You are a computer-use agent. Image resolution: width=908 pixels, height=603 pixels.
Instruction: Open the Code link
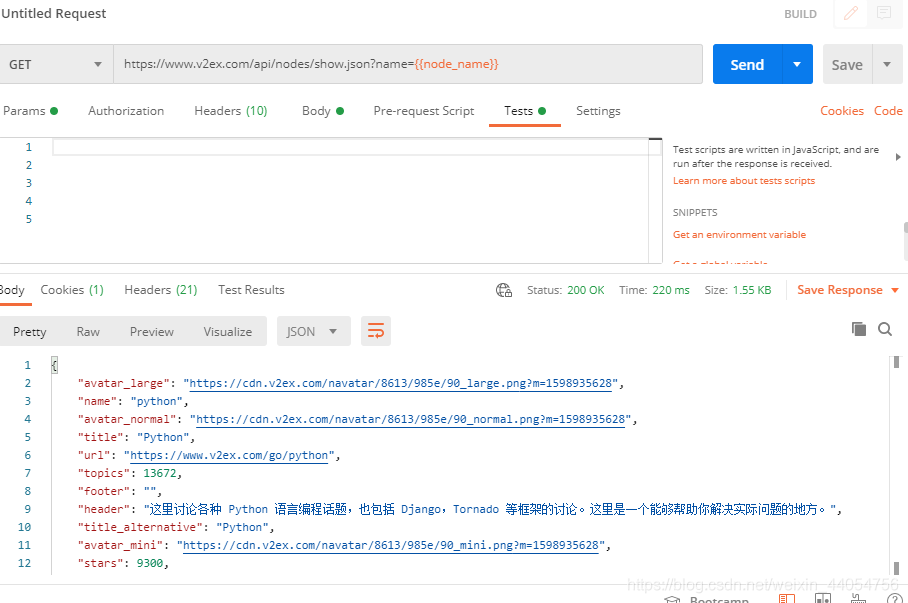(x=888, y=111)
